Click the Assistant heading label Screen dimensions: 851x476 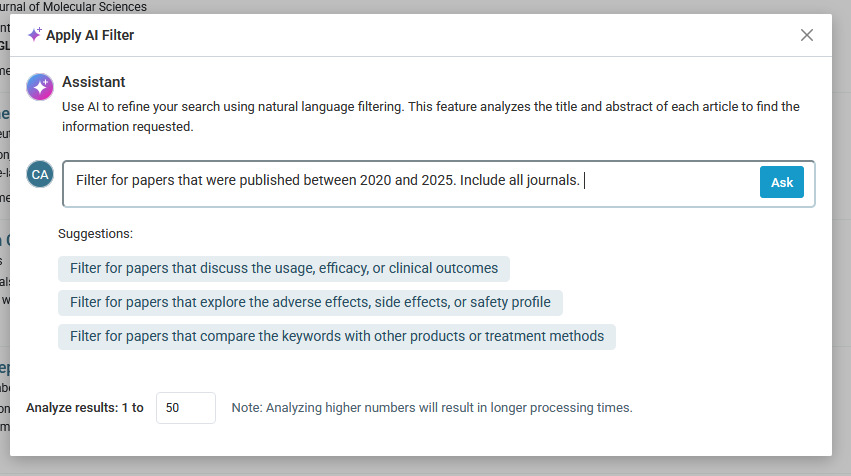94,82
